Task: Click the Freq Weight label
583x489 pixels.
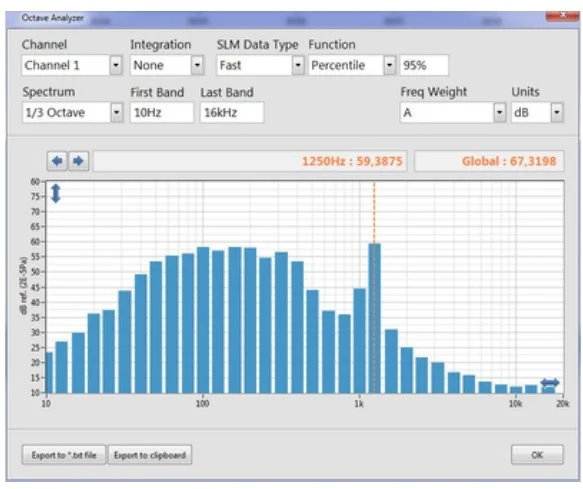Action: (x=434, y=92)
